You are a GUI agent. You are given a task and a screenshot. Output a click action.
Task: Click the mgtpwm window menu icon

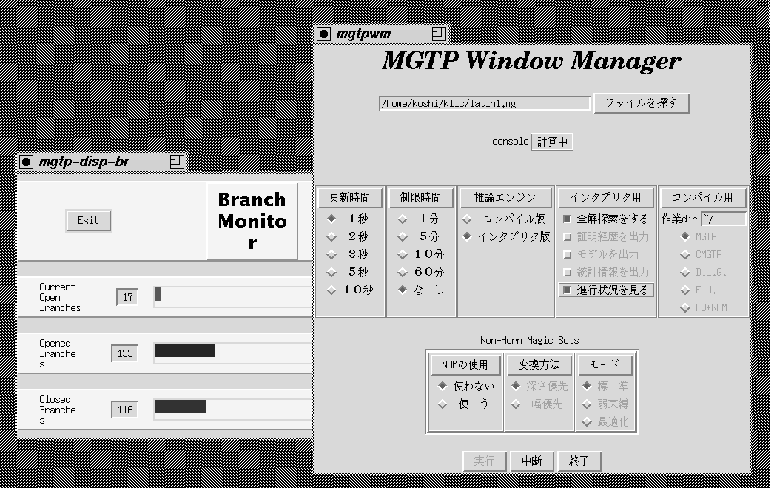point(324,34)
